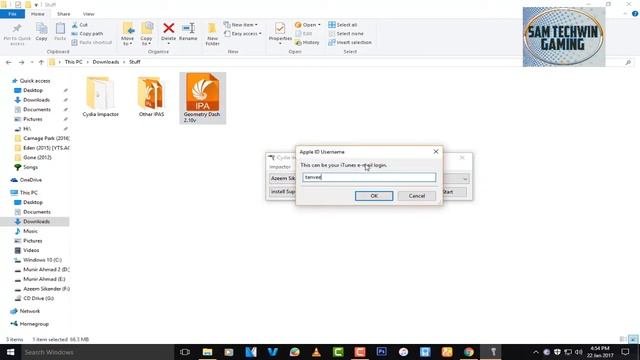Click History in the Open group
The image size is (640, 360).
307,42
